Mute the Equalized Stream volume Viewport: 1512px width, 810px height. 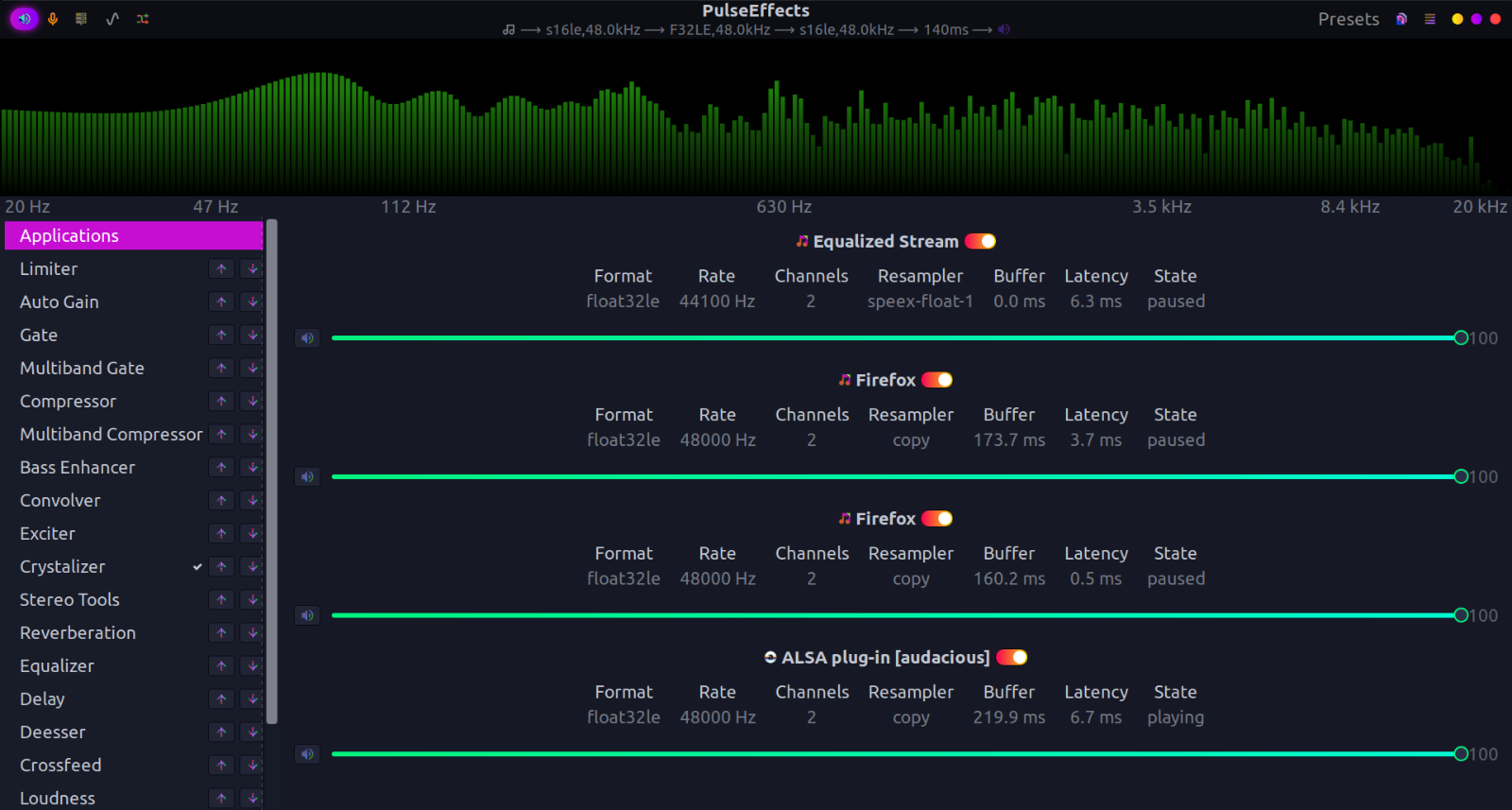[x=307, y=338]
